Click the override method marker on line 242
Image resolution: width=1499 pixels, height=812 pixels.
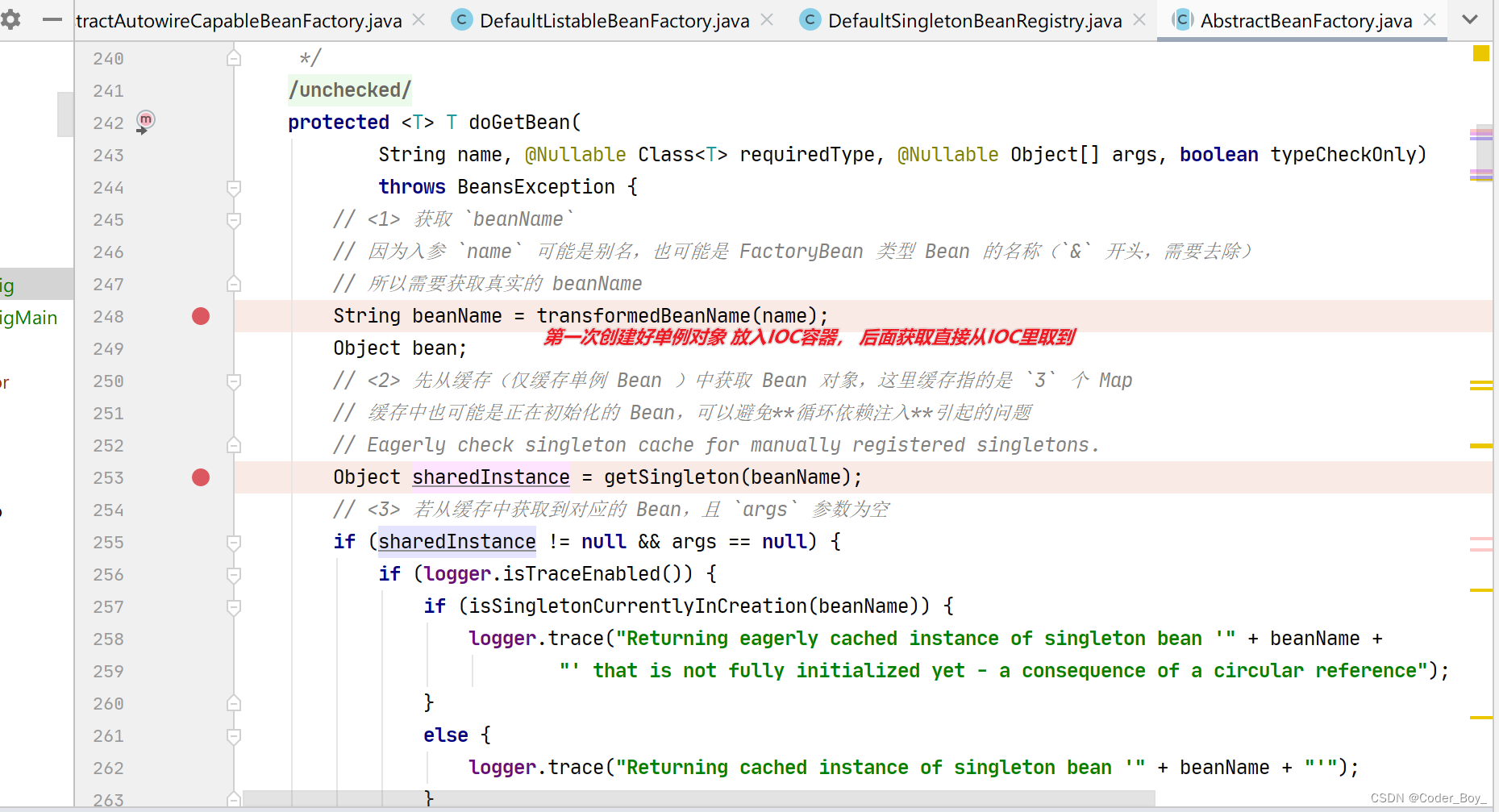click(145, 122)
